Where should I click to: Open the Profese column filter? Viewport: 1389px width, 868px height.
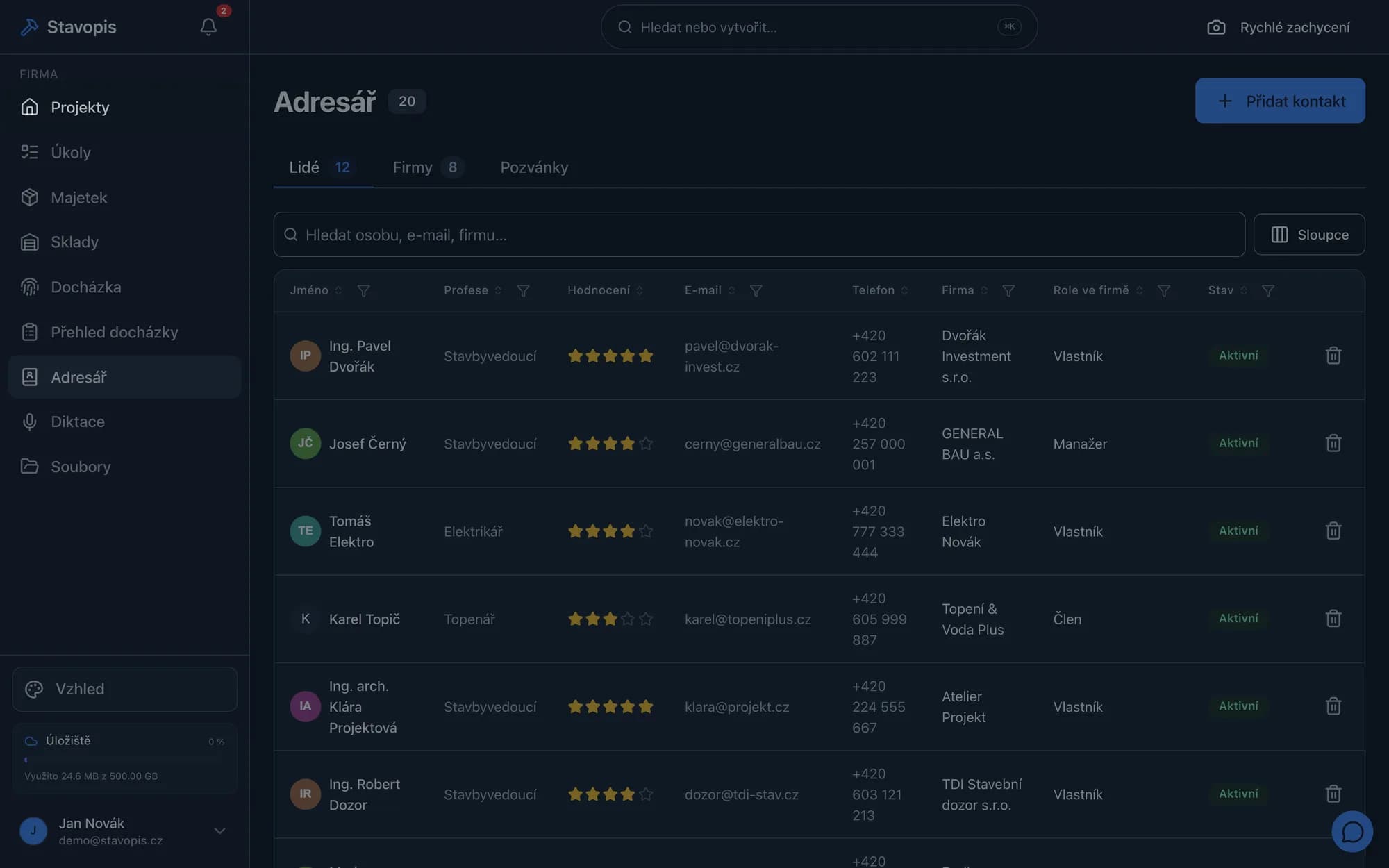(523, 290)
